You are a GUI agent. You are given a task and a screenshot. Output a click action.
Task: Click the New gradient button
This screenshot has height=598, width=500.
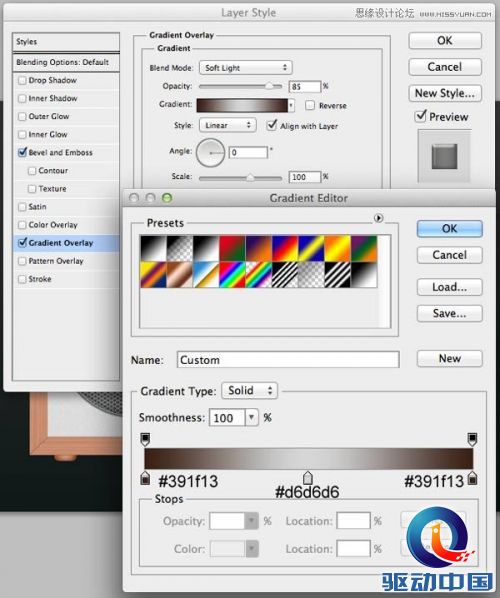point(450,358)
